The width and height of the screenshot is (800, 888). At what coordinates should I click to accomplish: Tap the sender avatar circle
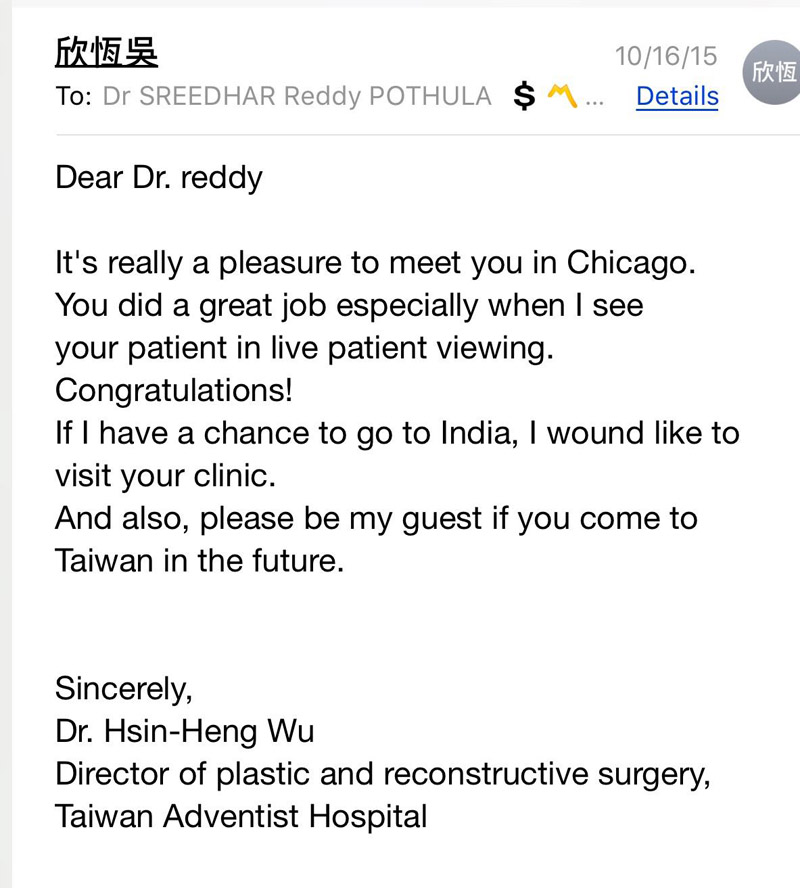pyautogui.click(x=774, y=72)
